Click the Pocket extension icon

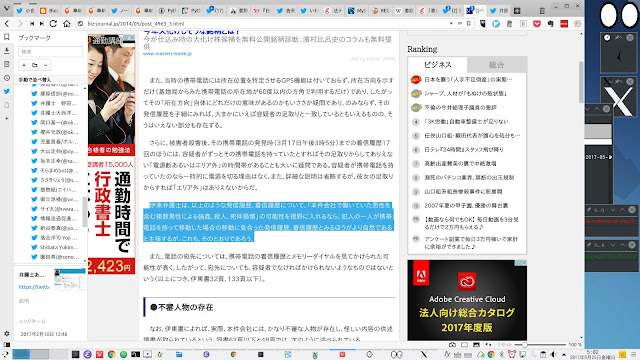pyautogui.click(x=537, y=24)
